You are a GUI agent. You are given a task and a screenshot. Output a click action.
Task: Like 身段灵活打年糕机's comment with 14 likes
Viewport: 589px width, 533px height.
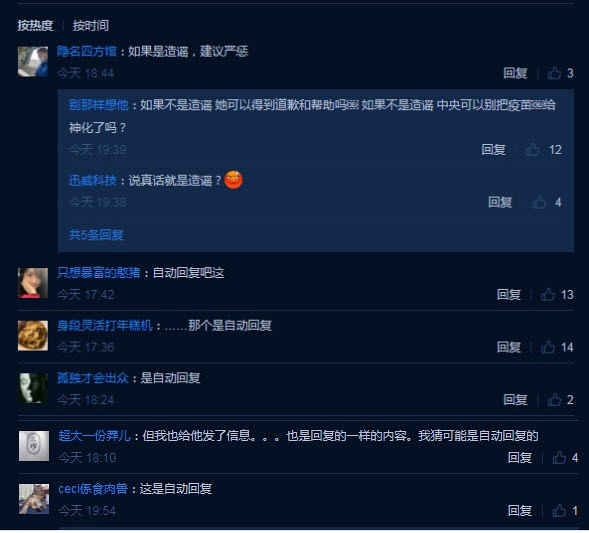(548, 347)
